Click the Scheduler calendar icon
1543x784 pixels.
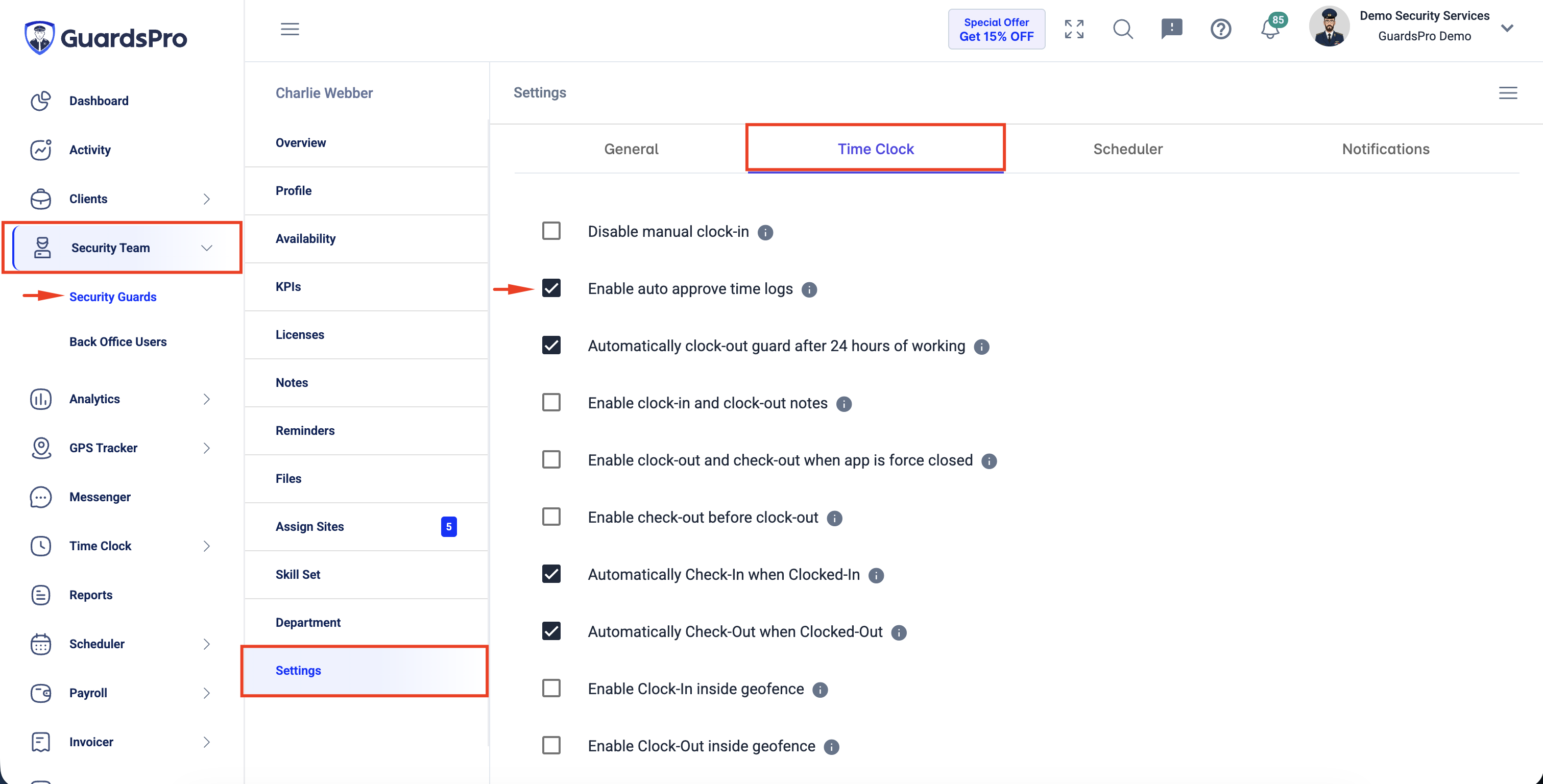(41, 644)
